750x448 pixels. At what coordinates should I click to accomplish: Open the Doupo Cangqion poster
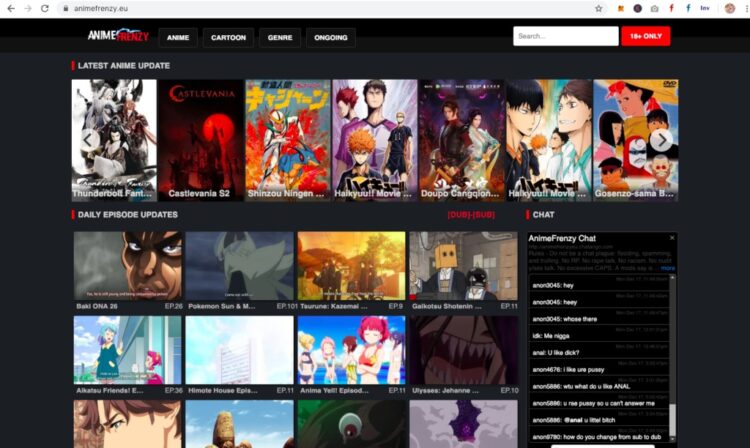click(462, 140)
